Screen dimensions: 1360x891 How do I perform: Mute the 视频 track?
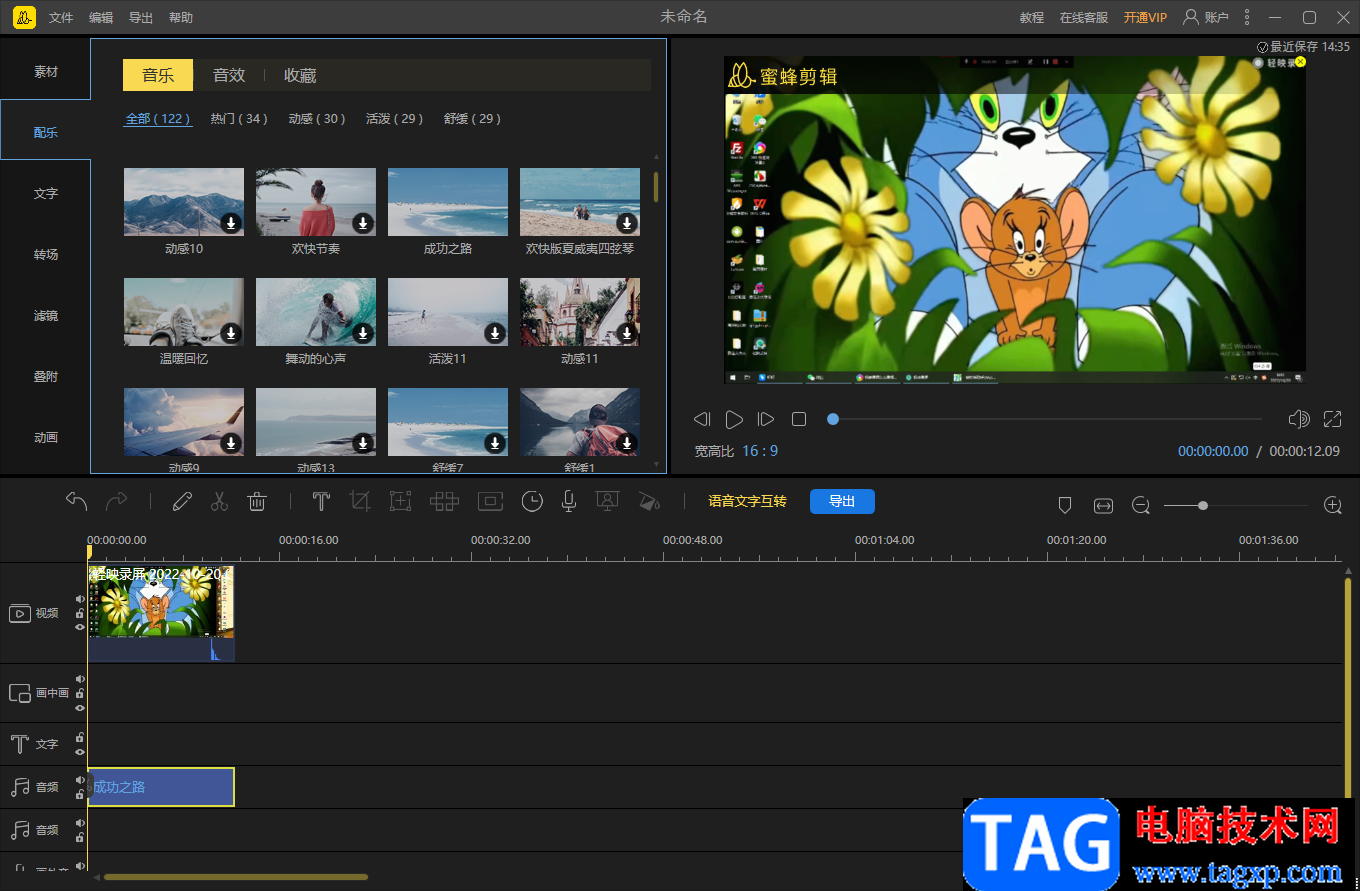coord(80,599)
